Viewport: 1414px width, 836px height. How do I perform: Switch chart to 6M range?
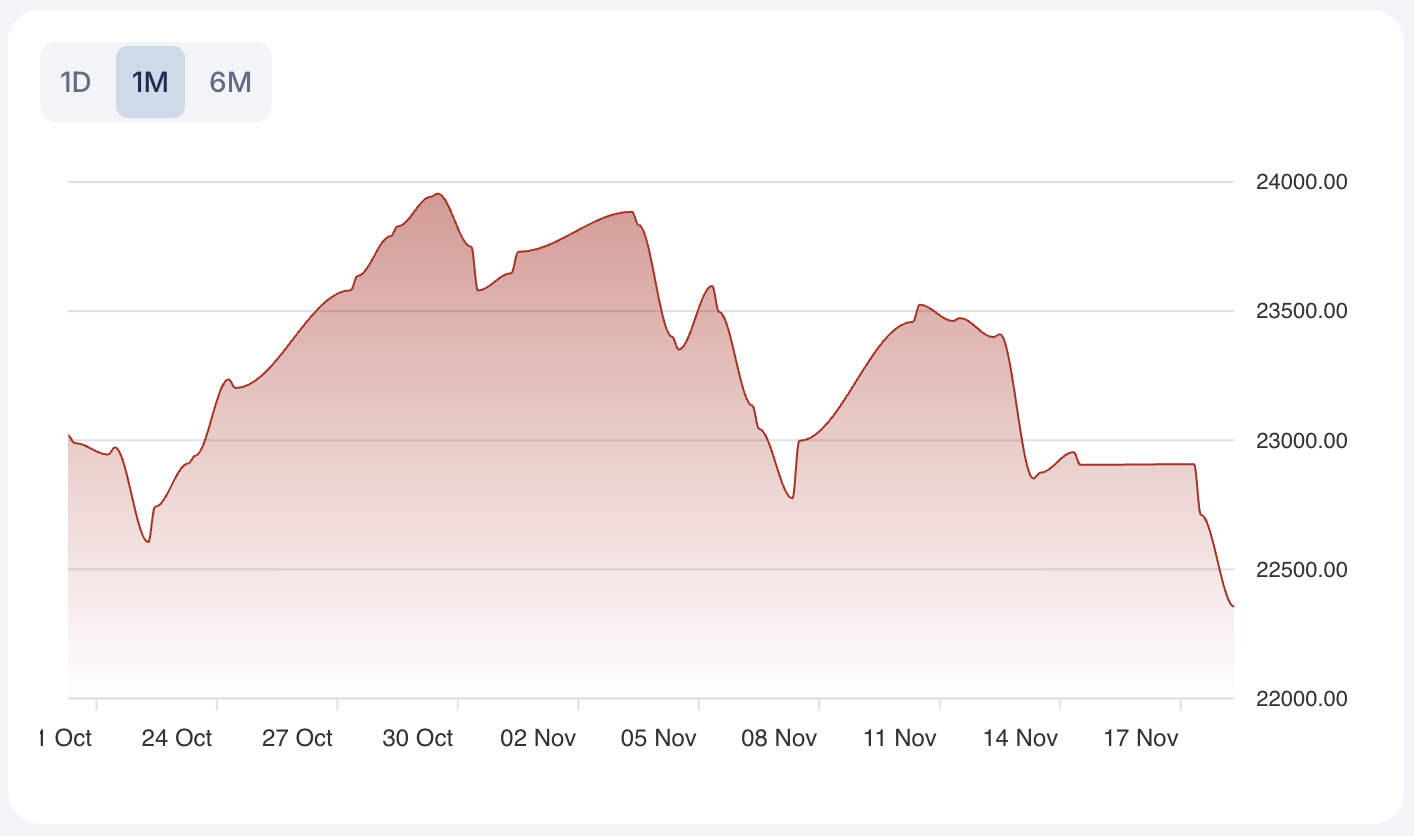[230, 82]
